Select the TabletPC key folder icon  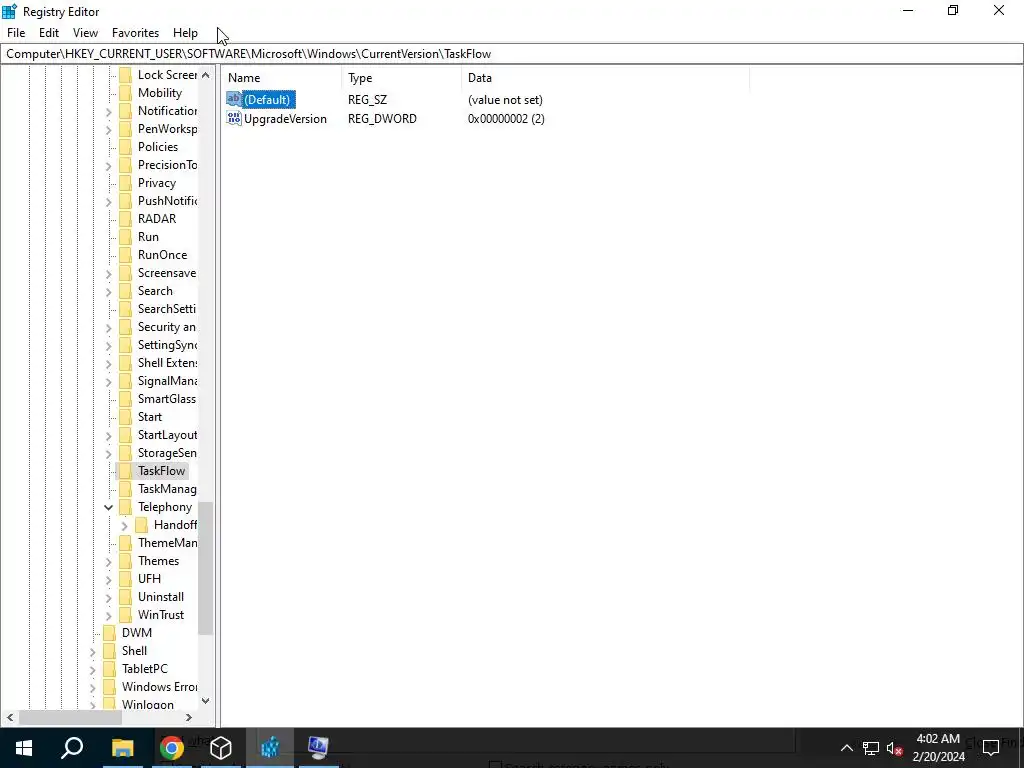coord(110,669)
